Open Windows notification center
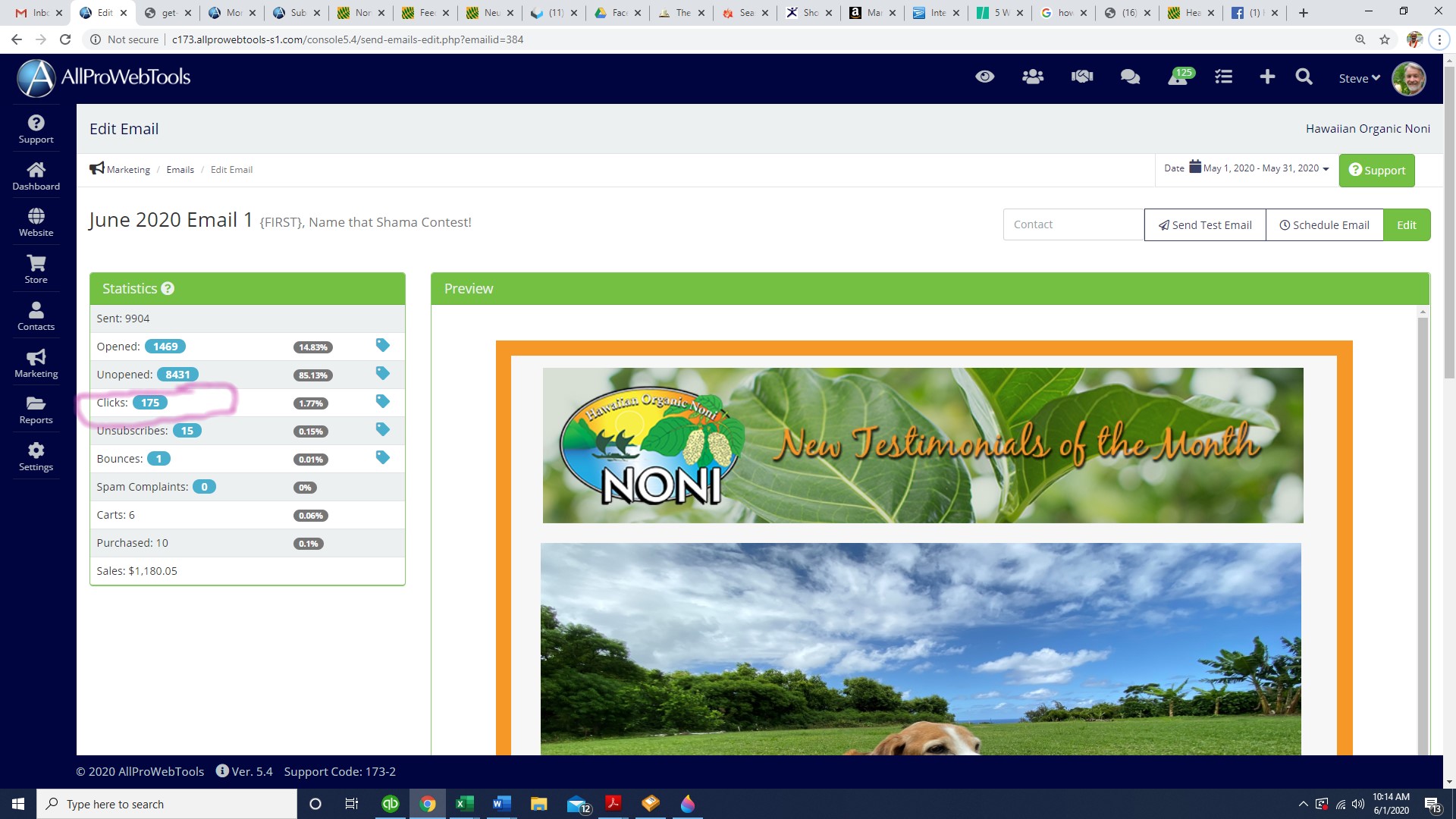The height and width of the screenshot is (819, 1456). click(x=1432, y=804)
